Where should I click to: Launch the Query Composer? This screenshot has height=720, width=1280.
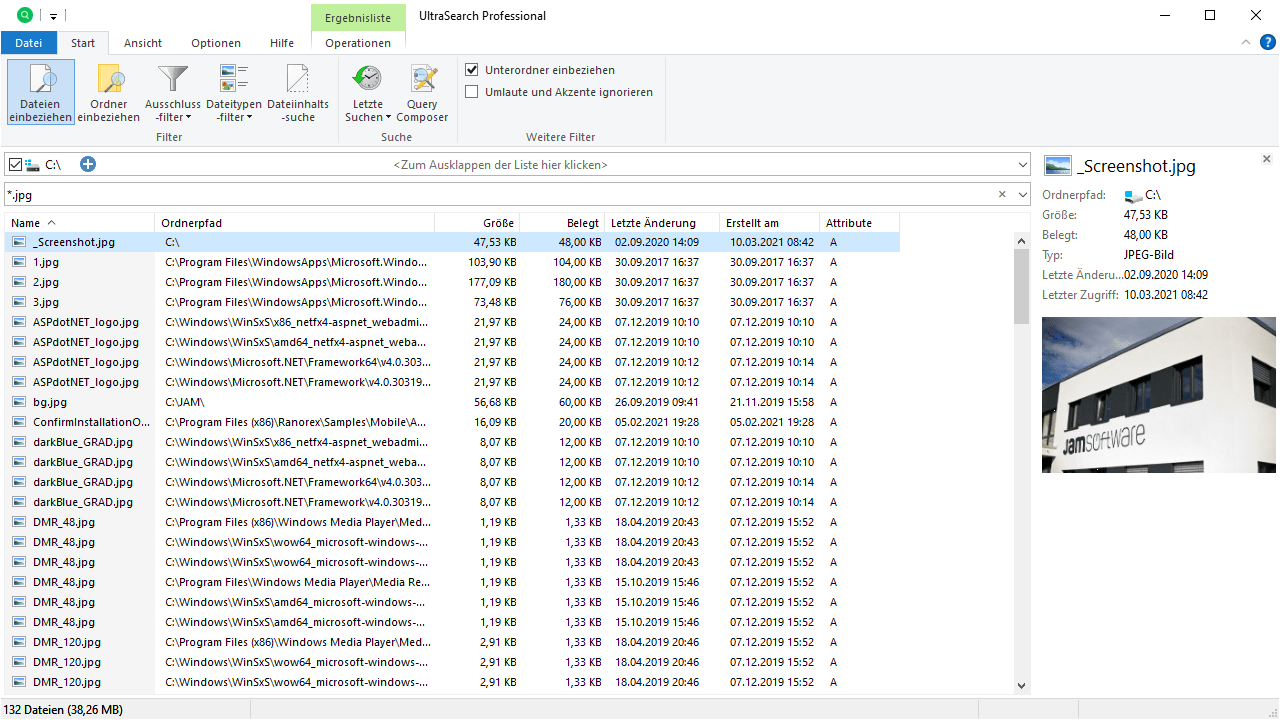(422, 92)
